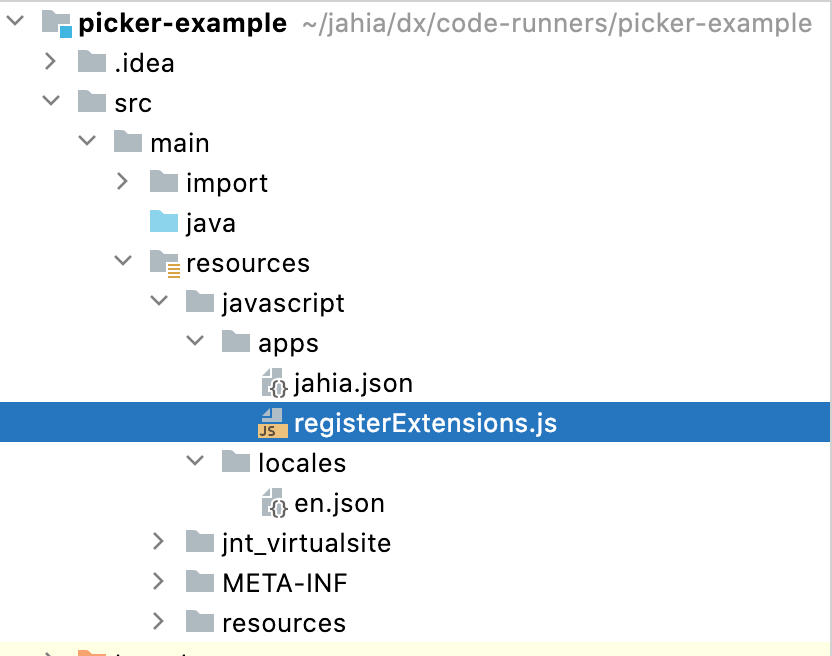Expand the jnt_virtualsite folder
Screen dimensions: 832x656
(x=158, y=542)
